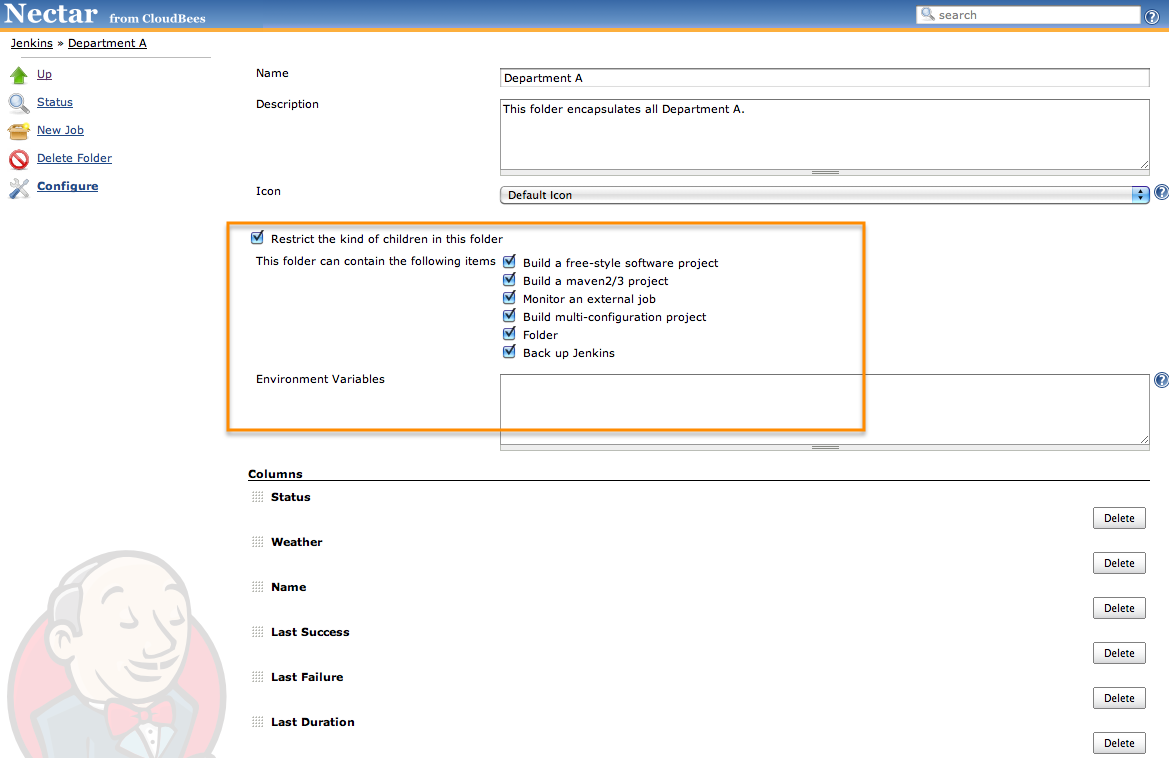Click the Nectar logo
The image size is (1169, 758).
51,13
